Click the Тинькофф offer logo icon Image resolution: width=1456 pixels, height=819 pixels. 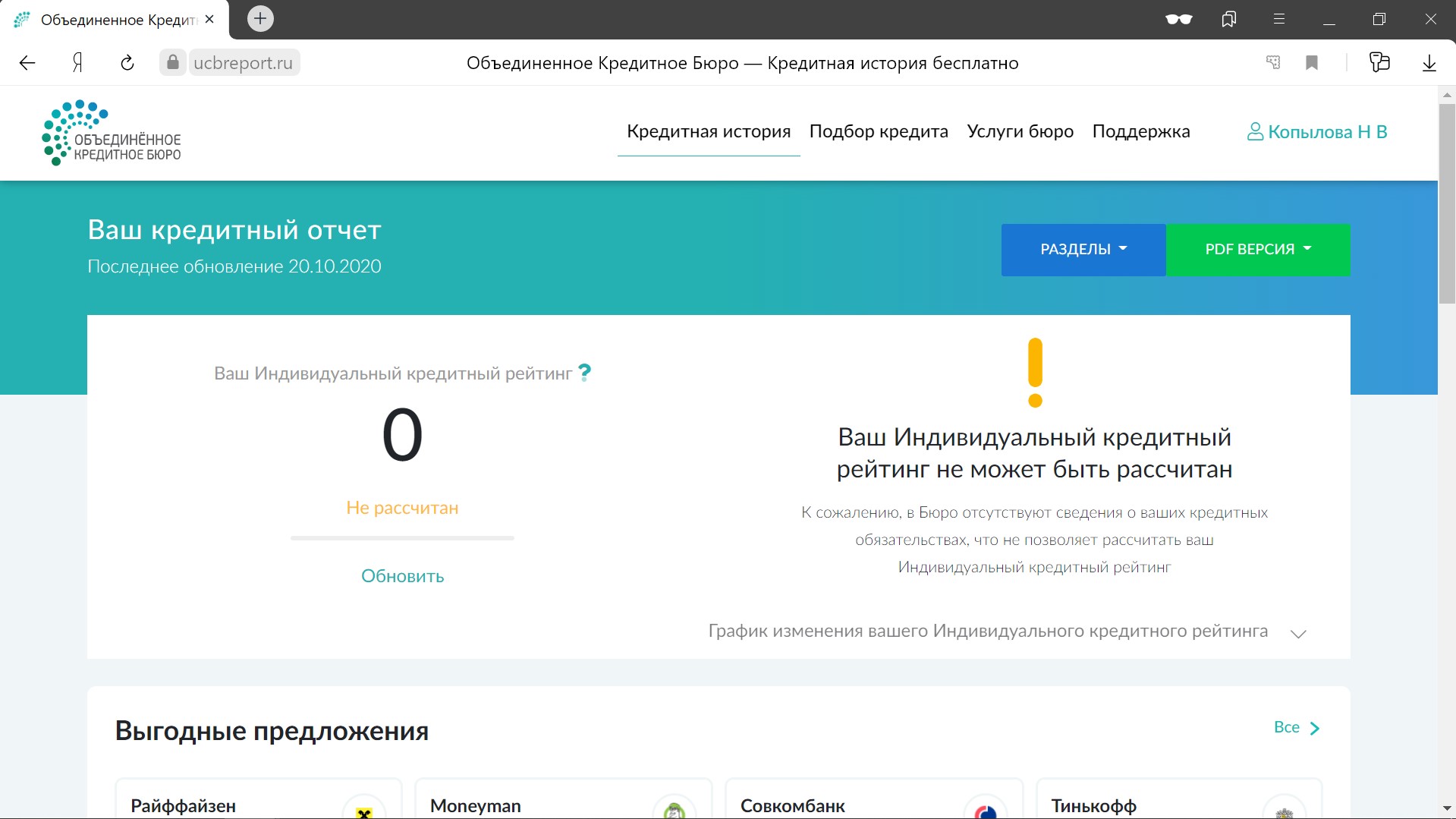coord(1284,808)
